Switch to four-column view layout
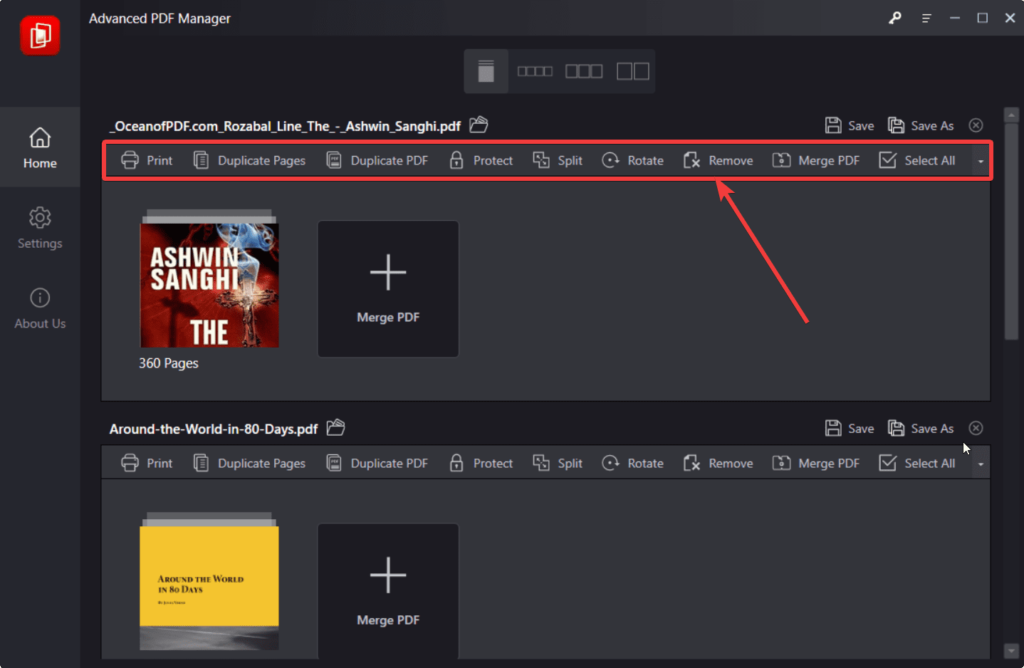The height and width of the screenshot is (668, 1024). click(535, 71)
